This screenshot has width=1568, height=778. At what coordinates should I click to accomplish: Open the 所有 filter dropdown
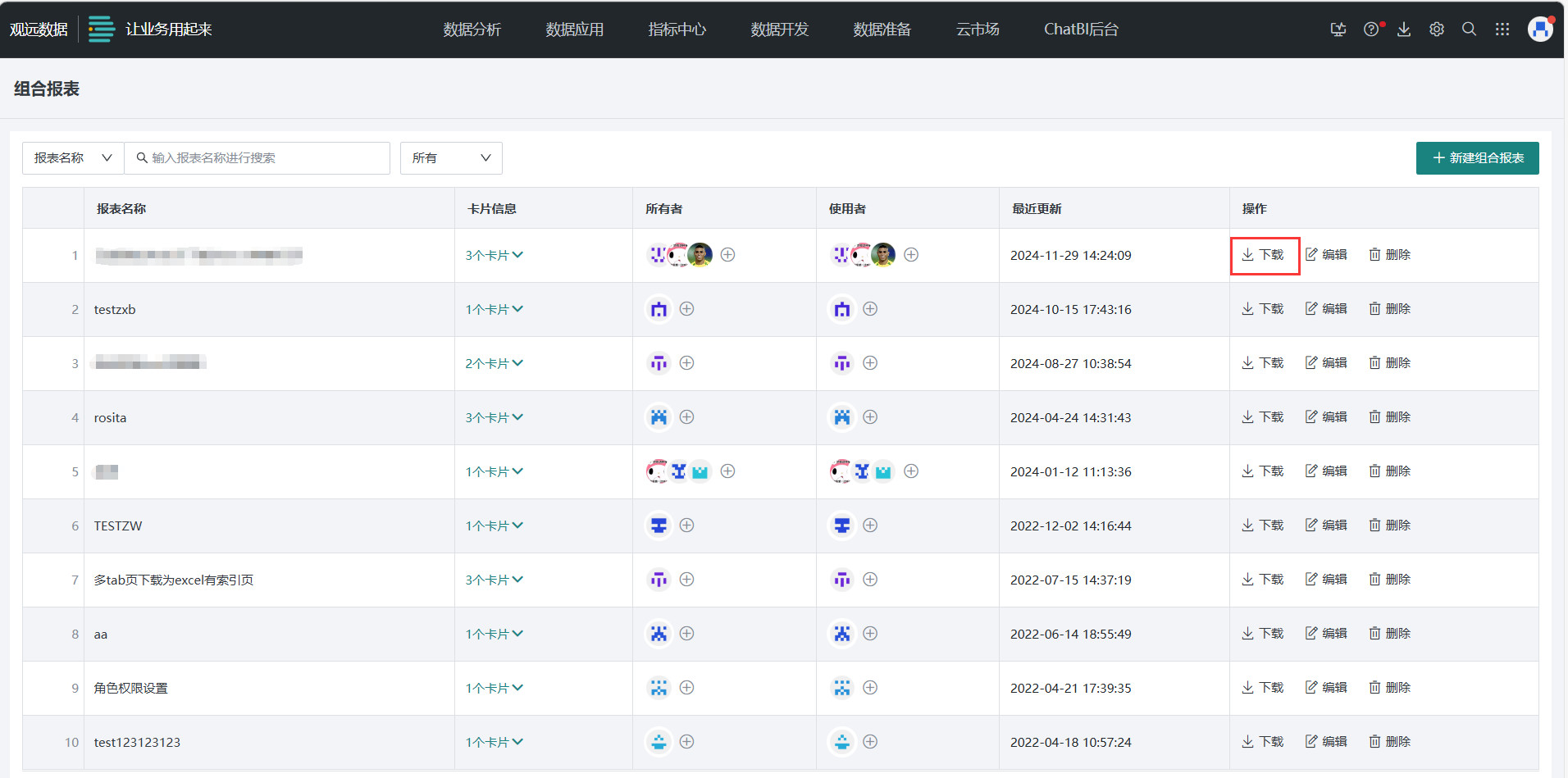(x=450, y=157)
